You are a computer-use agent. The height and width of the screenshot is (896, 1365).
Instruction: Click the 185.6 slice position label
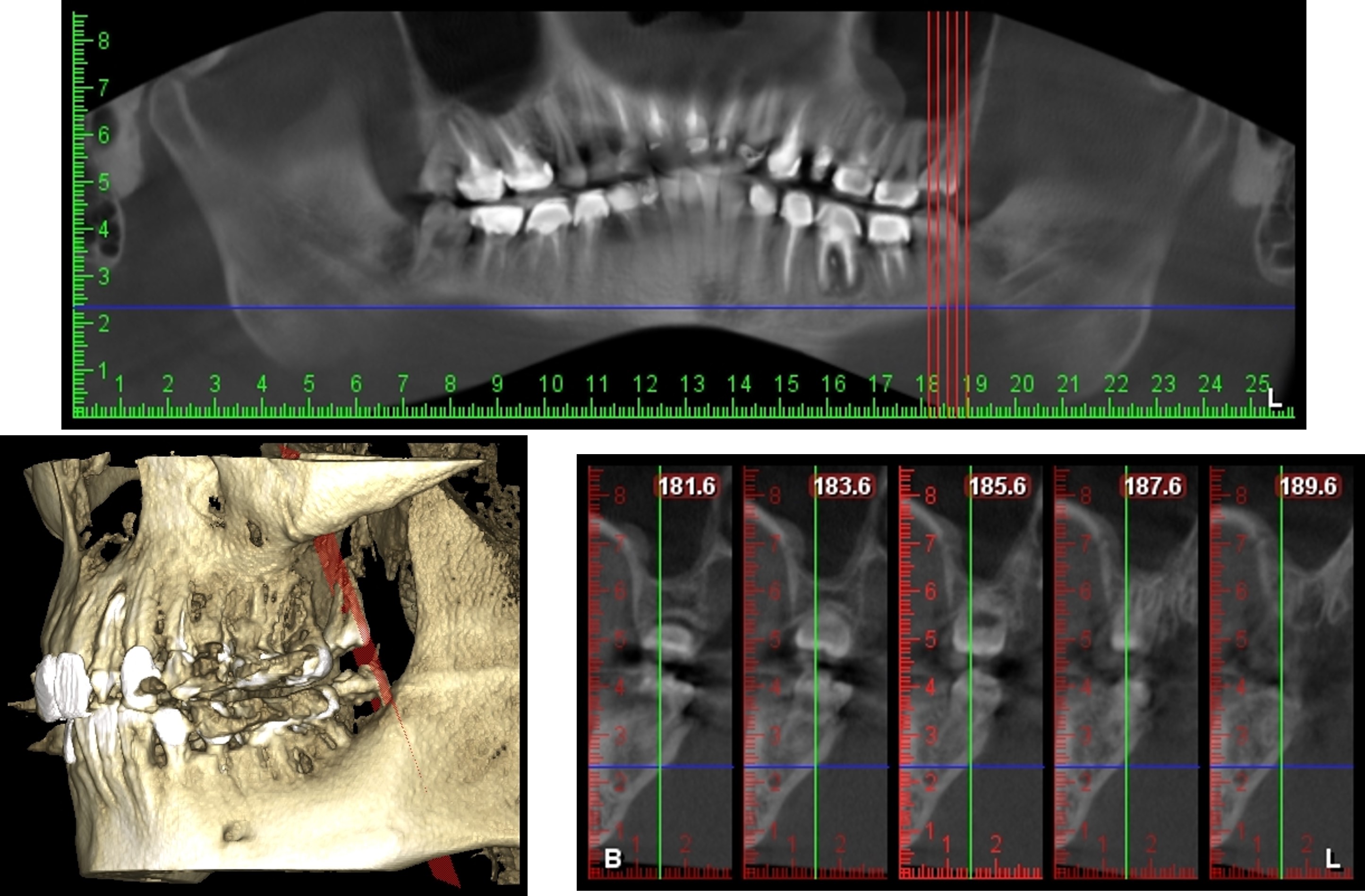pyautogui.click(x=998, y=487)
